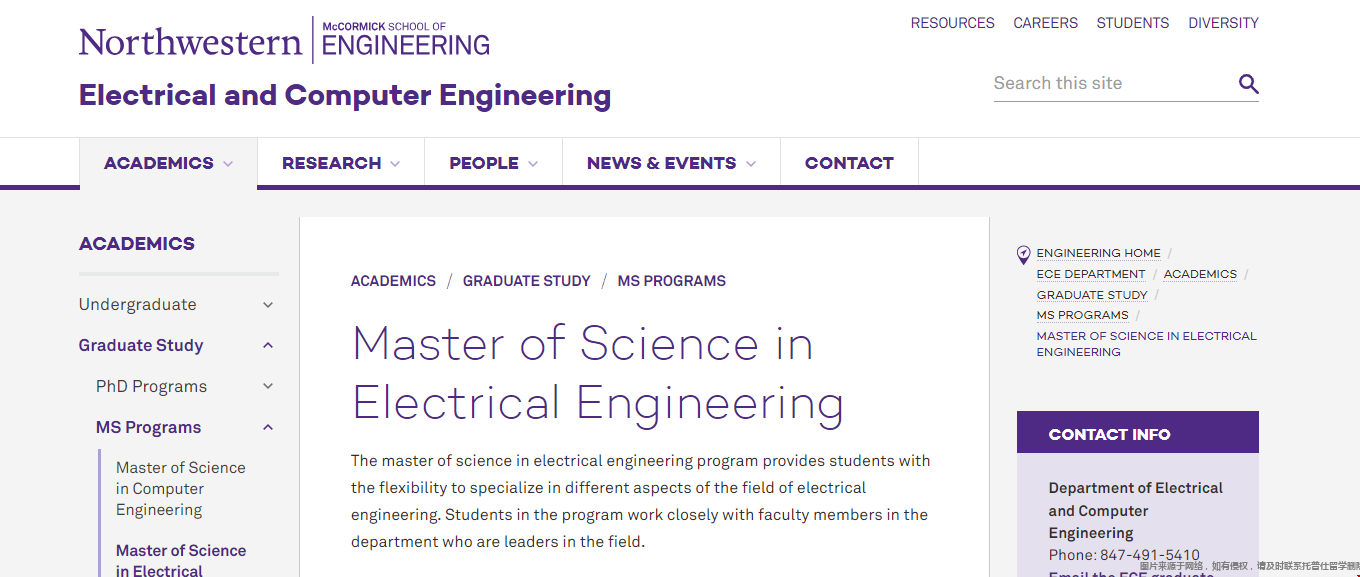
Task: Expand the PhD Programs submenu chevron
Action: (x=268, y=387)
